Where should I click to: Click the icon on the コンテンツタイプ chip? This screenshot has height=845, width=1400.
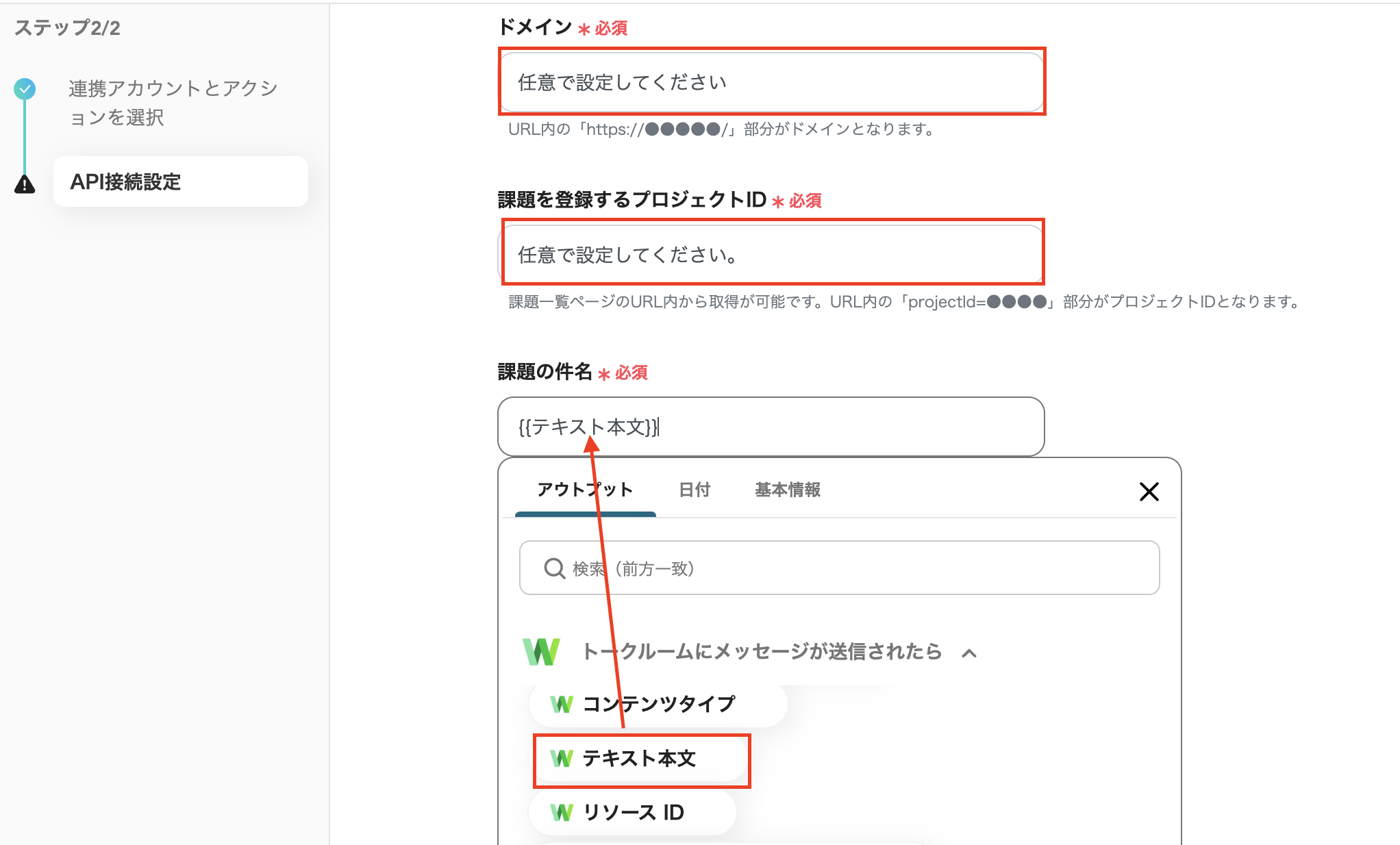pos(562,704)
